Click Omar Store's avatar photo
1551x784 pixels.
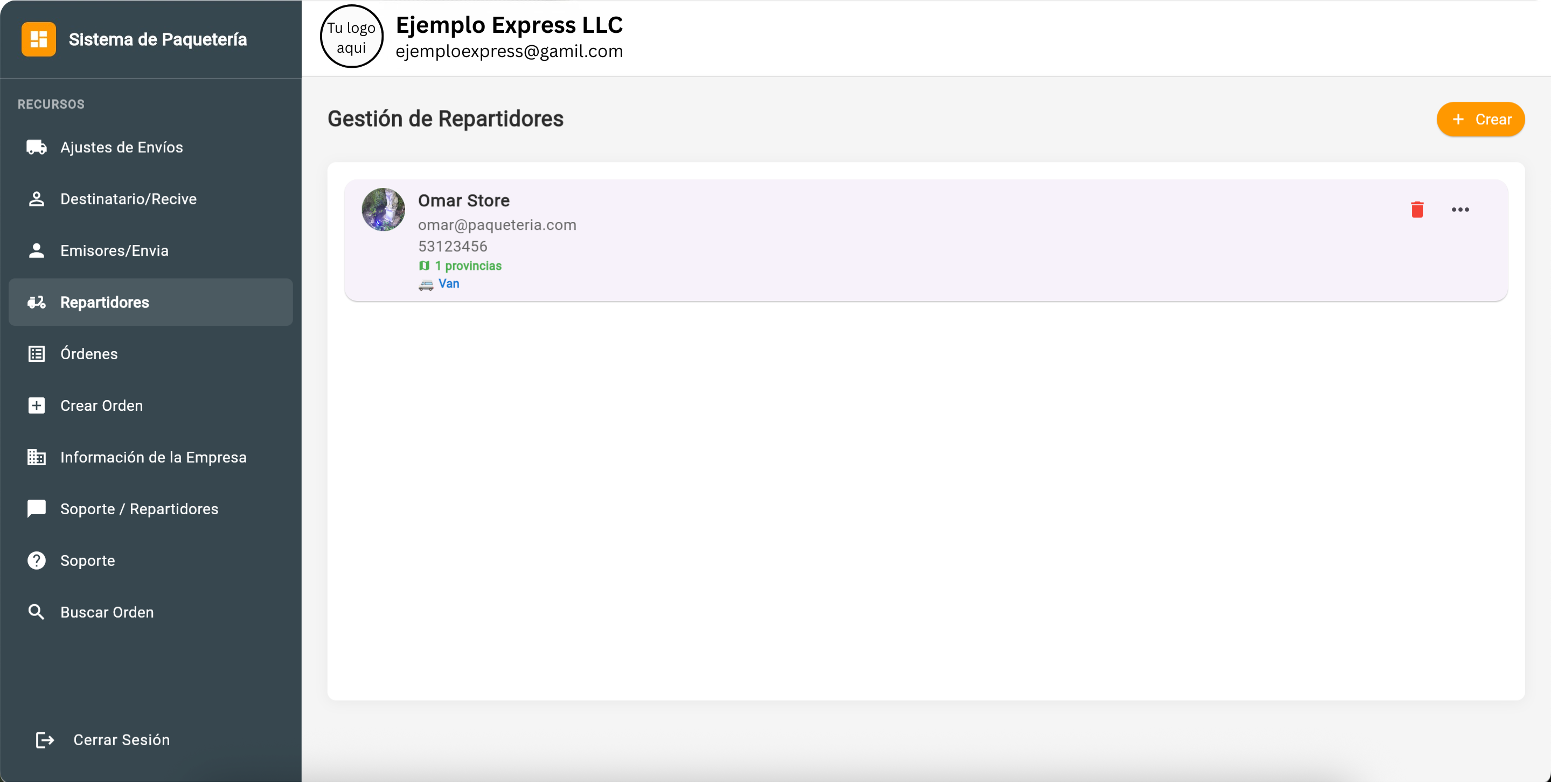coord(383,209)
